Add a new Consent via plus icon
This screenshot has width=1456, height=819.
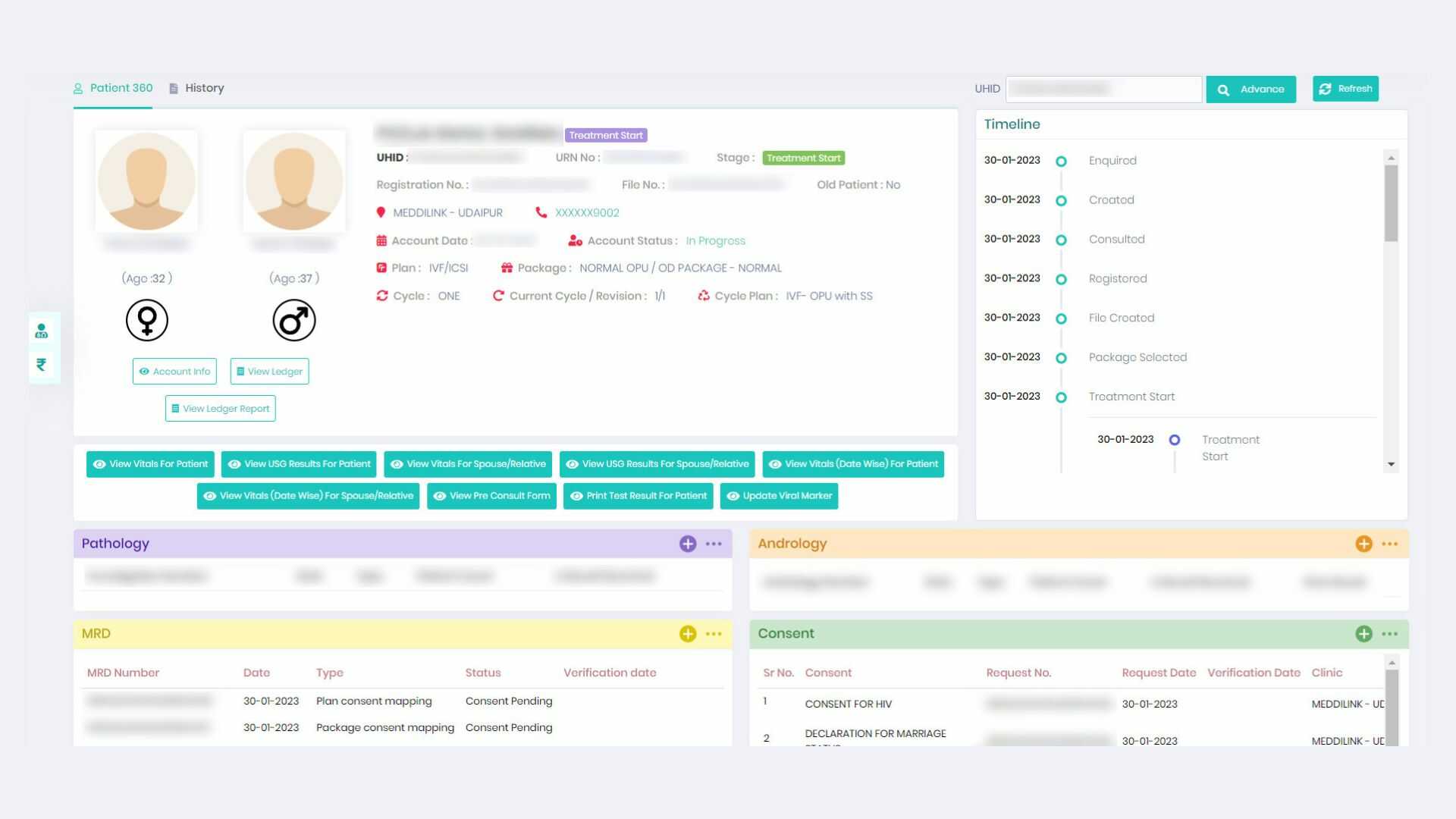pos(1363,633)
